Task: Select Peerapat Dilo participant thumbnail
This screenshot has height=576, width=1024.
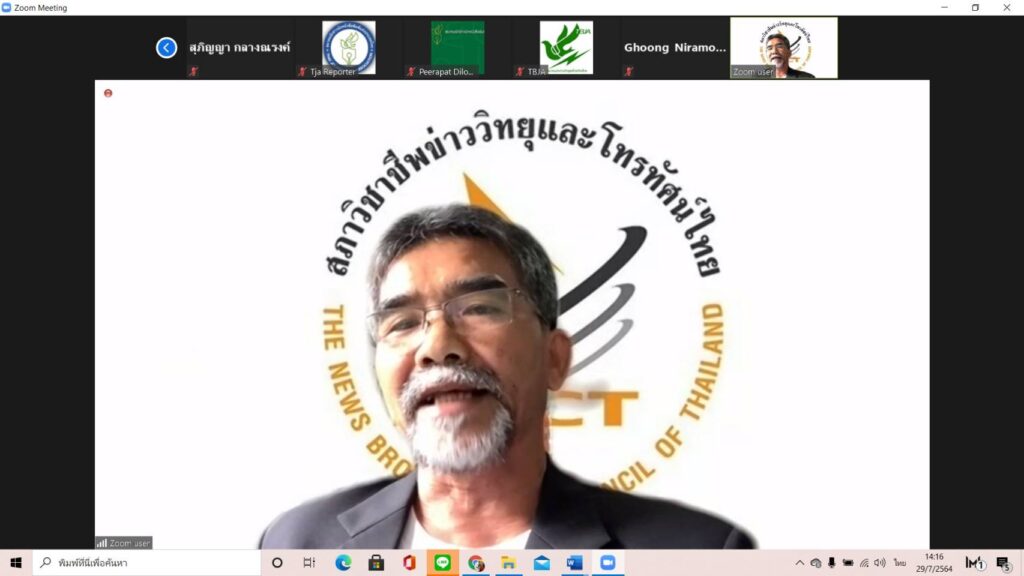Action: pos(456,48)
